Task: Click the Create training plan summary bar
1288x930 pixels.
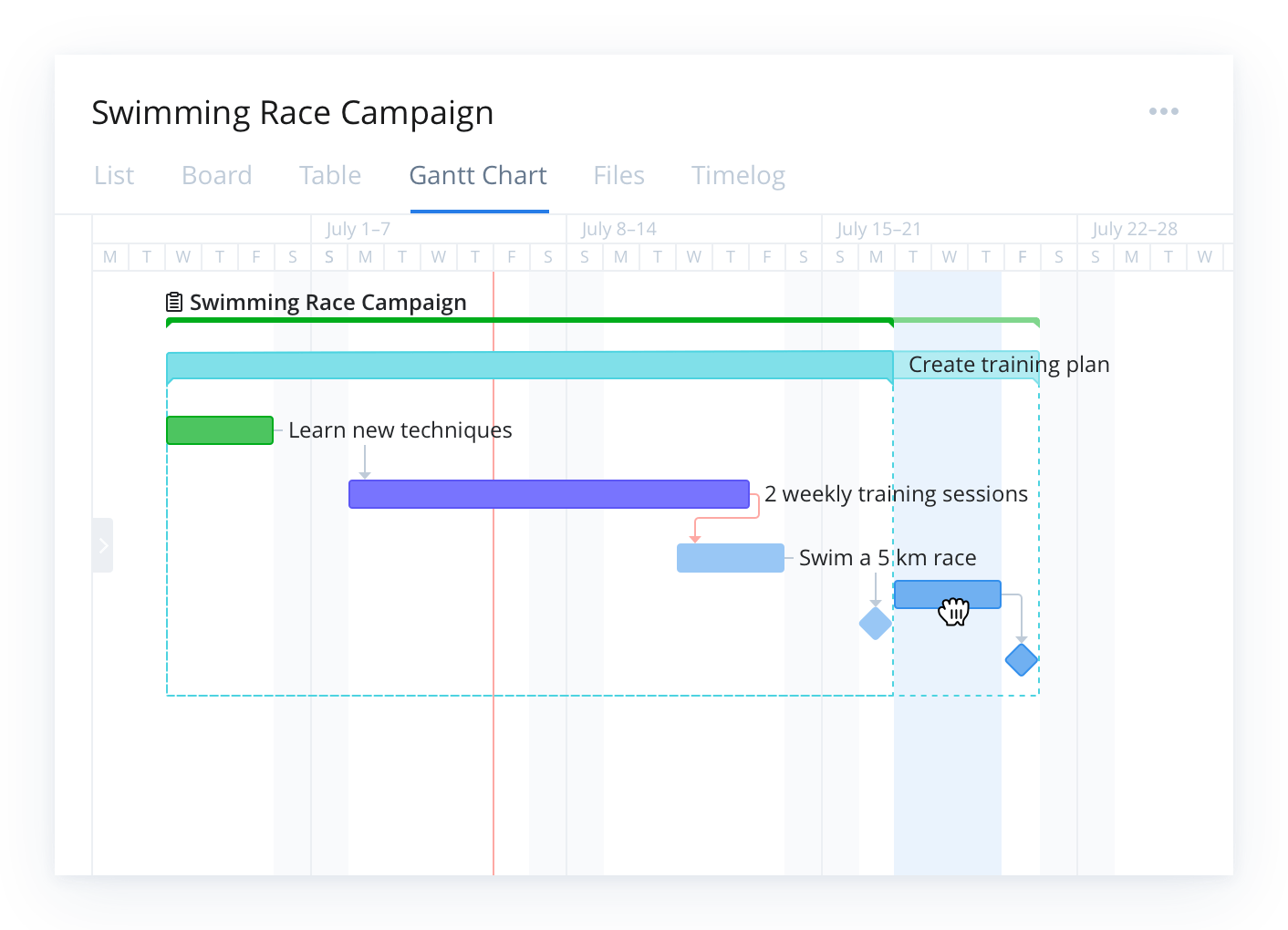Action: tap(529, 365)
